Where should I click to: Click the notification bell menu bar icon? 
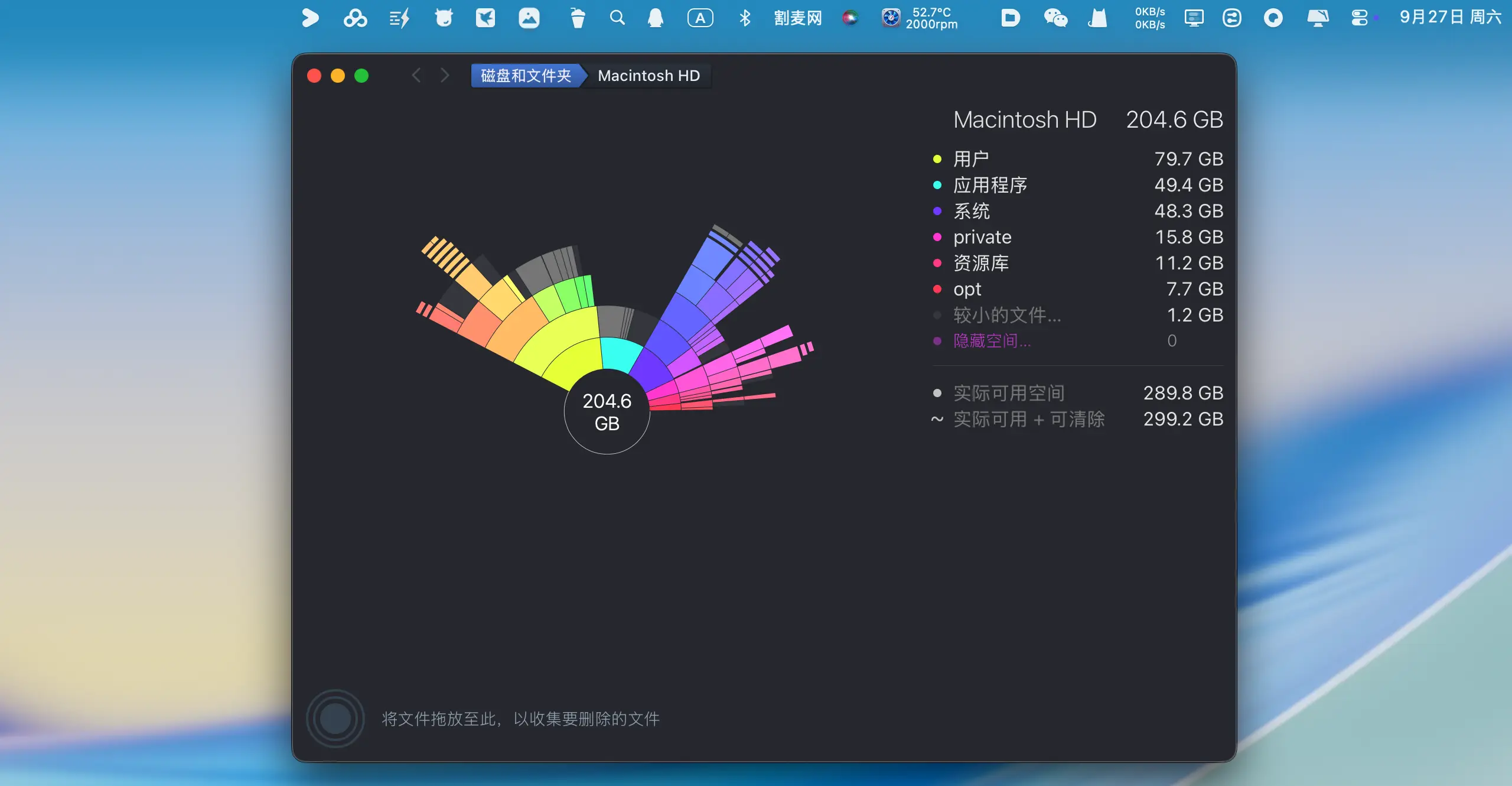[x=656, y=18]
